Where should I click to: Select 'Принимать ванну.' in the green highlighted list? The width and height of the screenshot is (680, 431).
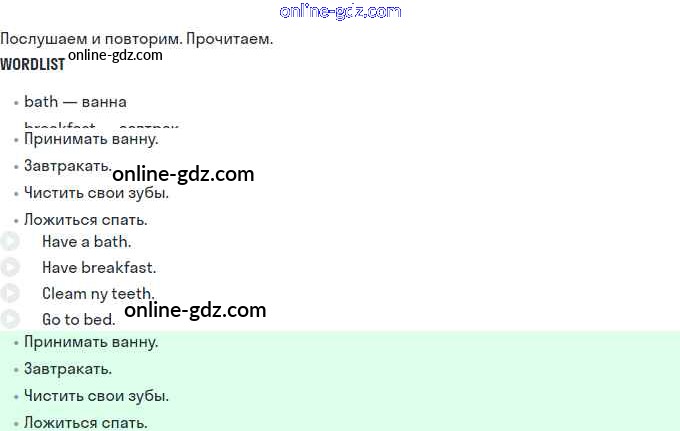coord(91,342)
